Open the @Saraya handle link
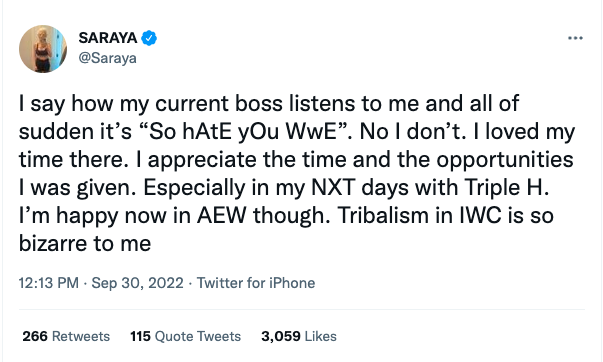The image size is (603, 362). (107, 58)
